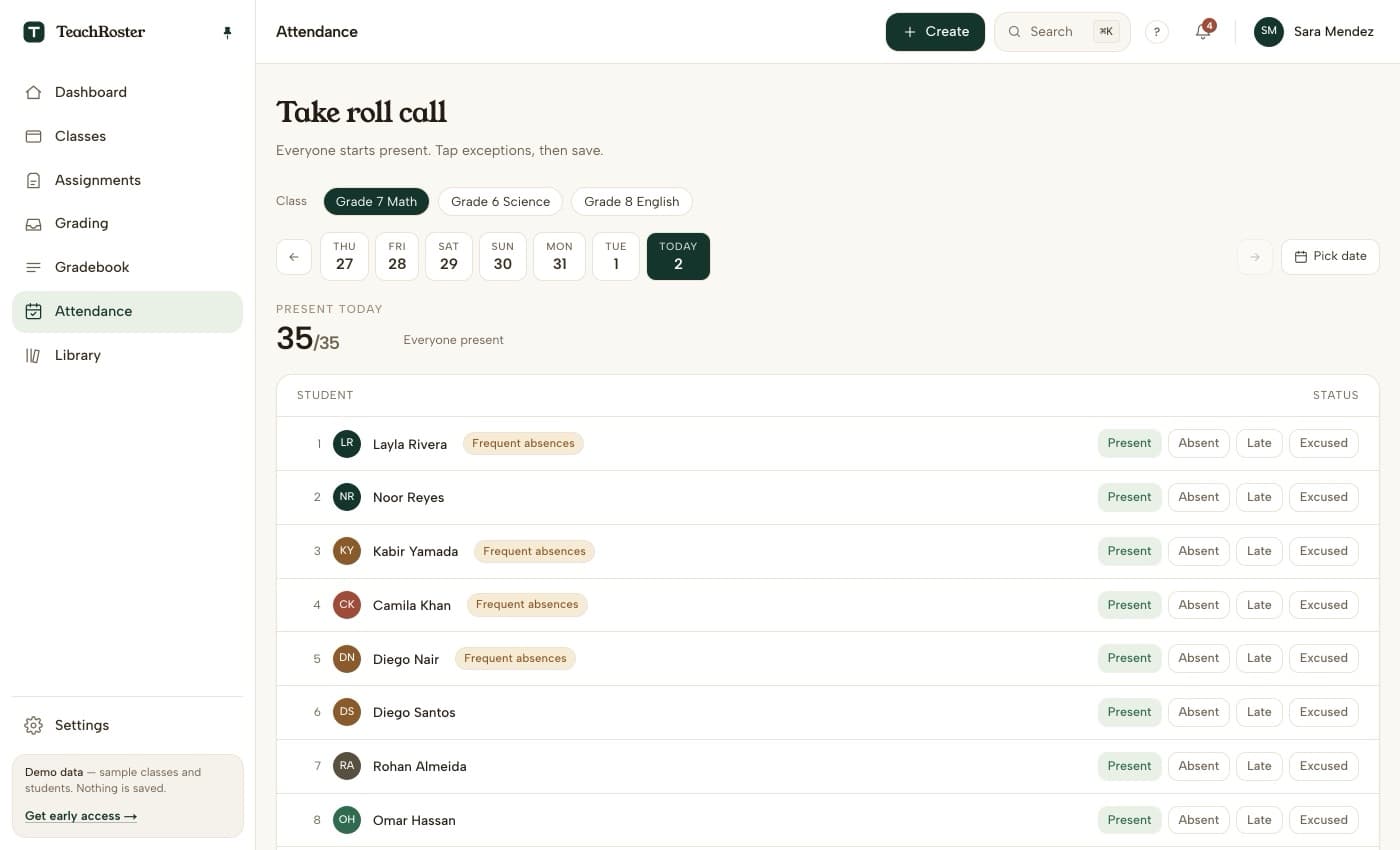The width and height of the screenshot is (1400, 850).
Task: Select Sunday 30 date
Action: pyautogui.click(x=503, y=257)
